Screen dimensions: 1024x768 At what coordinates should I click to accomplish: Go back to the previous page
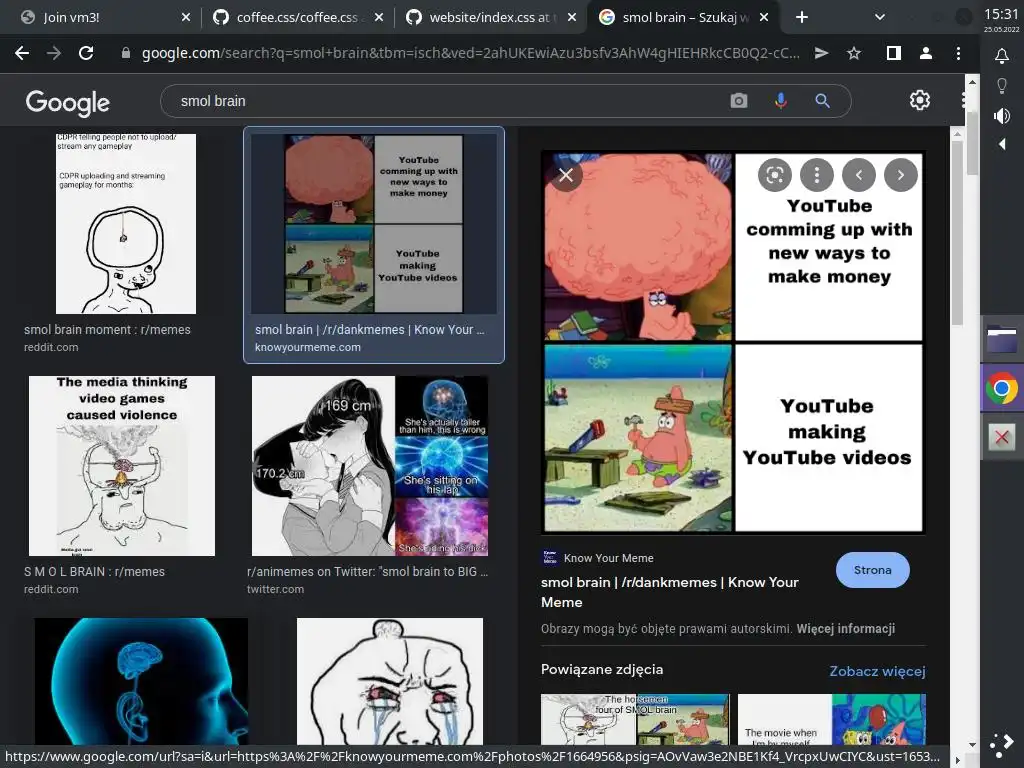tap(22, 54)
